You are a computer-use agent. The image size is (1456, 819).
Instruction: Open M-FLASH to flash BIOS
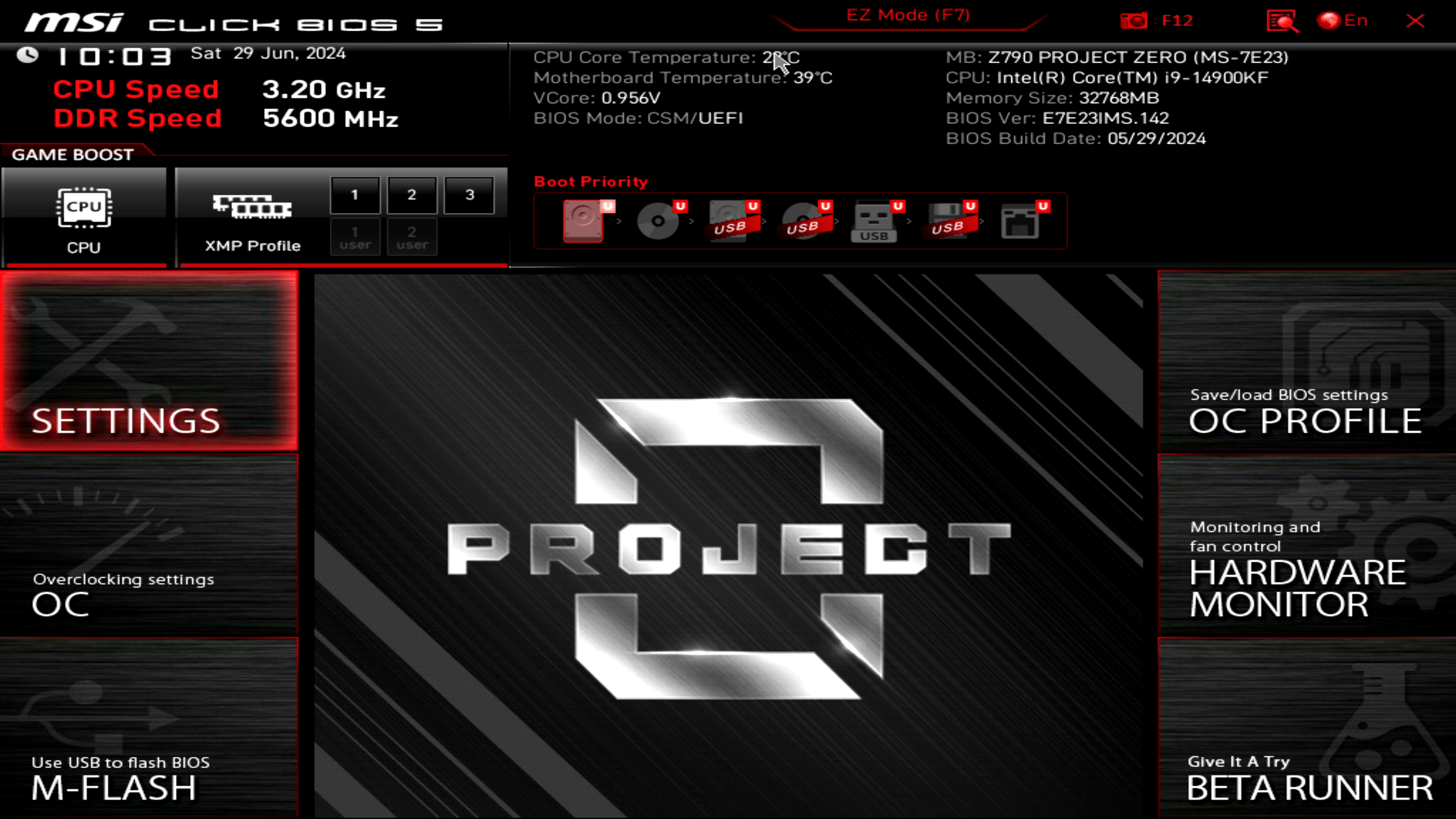pyautogui.click(x=149, y=728)
